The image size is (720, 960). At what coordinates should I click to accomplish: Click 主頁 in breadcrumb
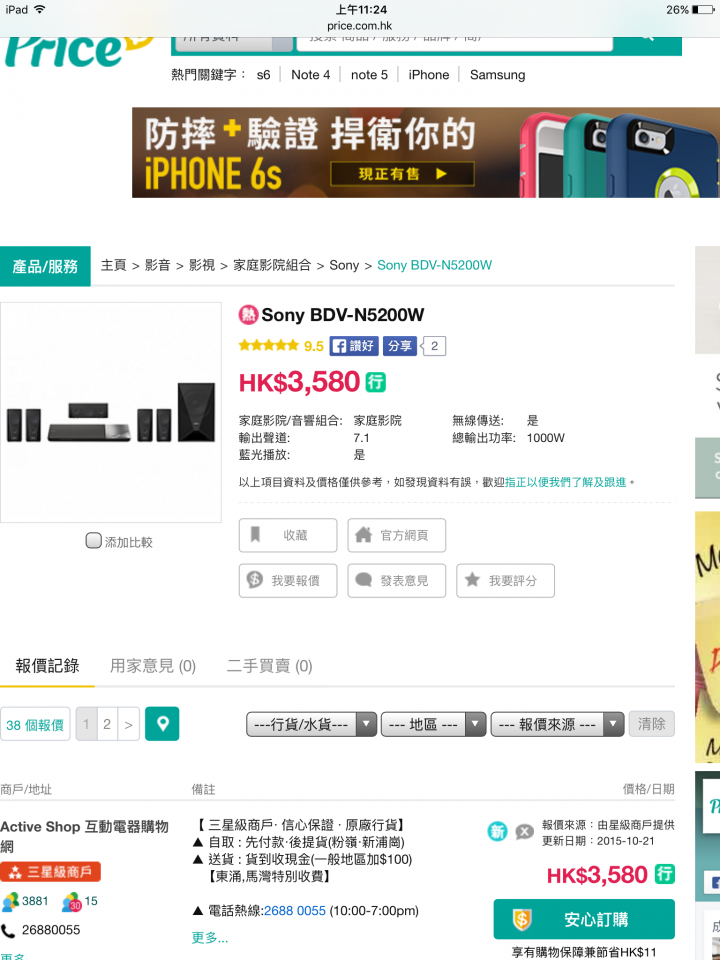coord(113,265)
